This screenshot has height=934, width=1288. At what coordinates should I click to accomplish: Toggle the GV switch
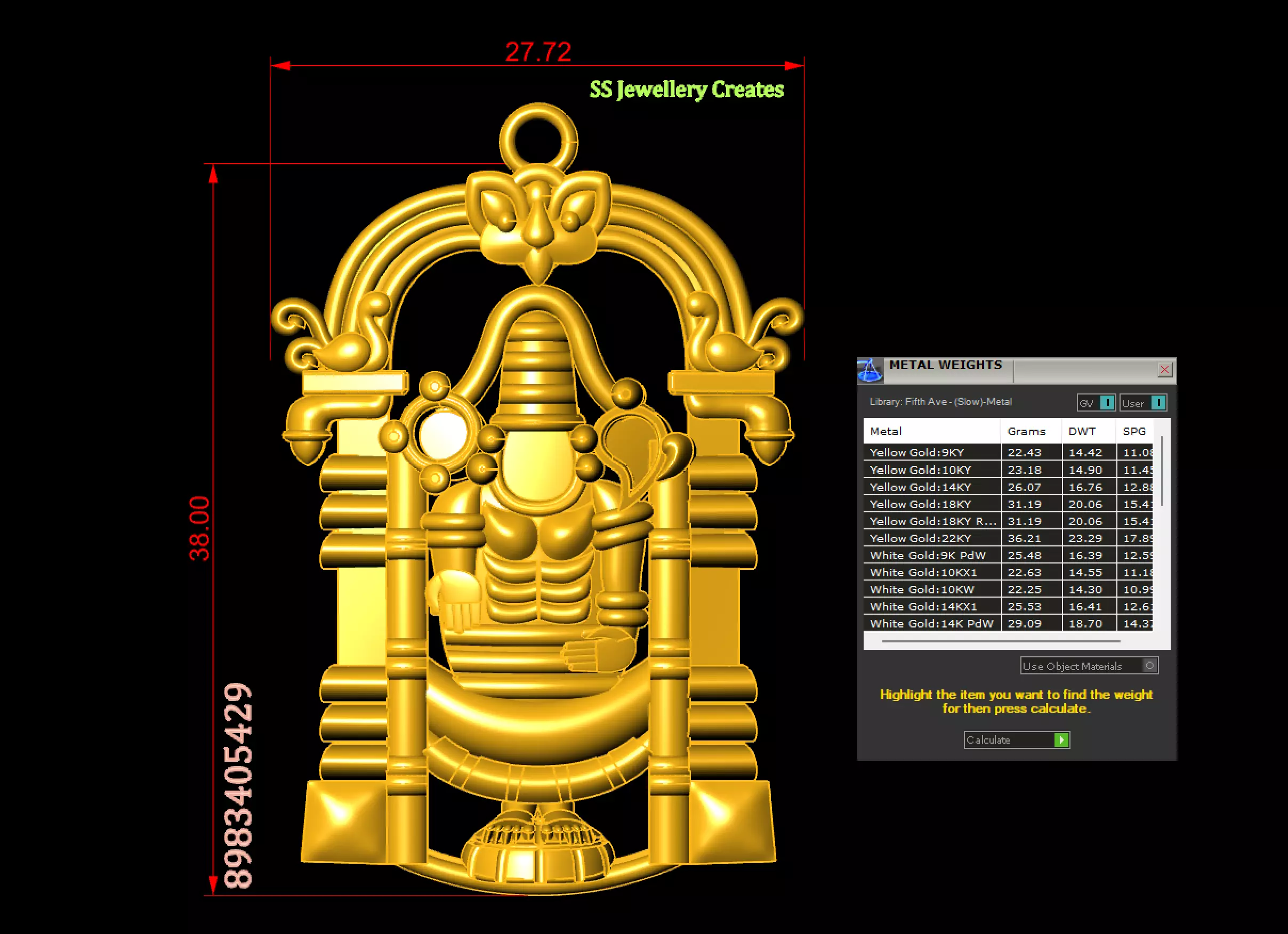[1096, 402]
